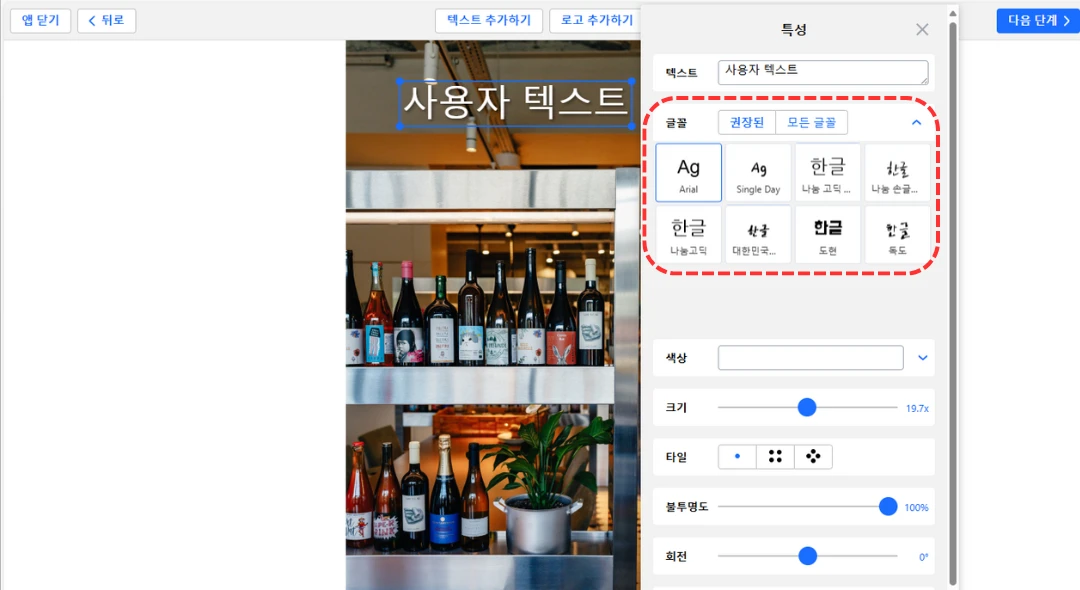Choose the Single Day font tile
Screen dimensions: 1080x590
pos(758,173)
